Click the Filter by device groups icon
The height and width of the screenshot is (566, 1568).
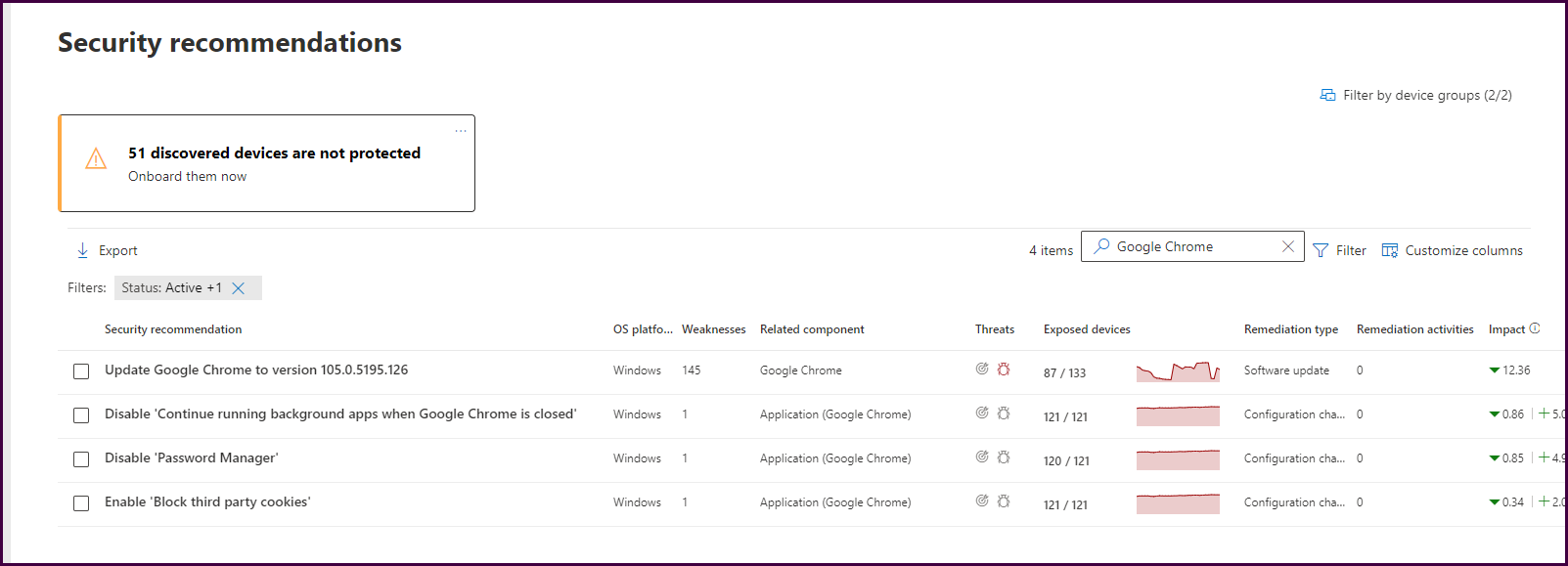pos(1327,95)
